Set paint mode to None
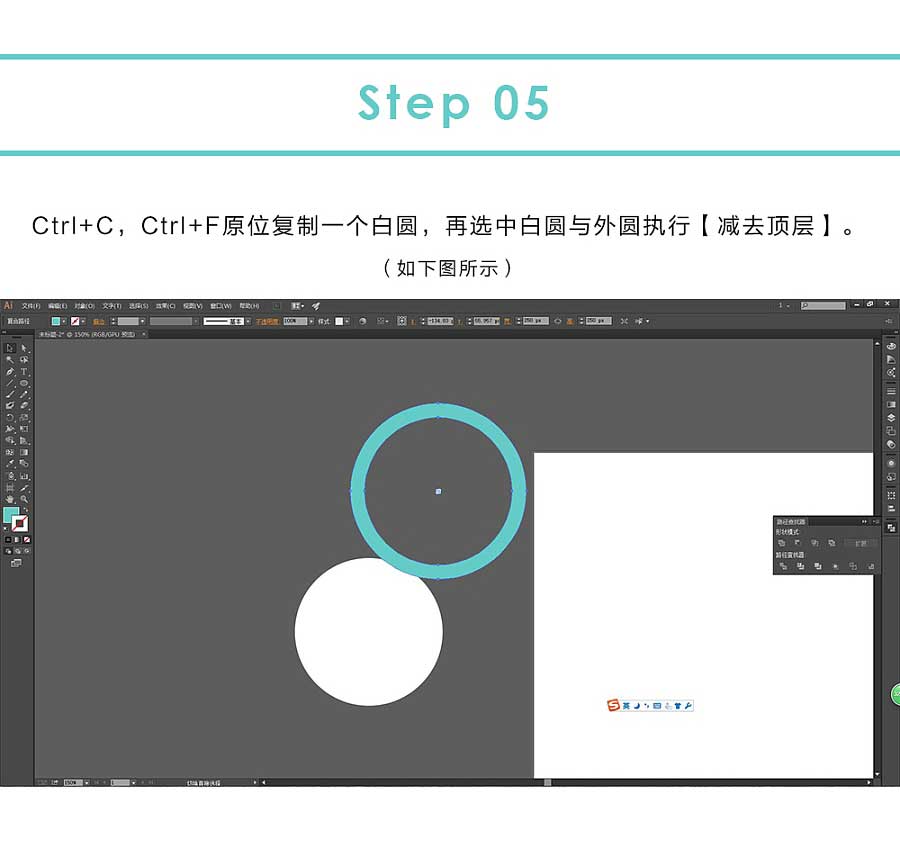The height and width of the screenshot is (865, 900). 26,540
